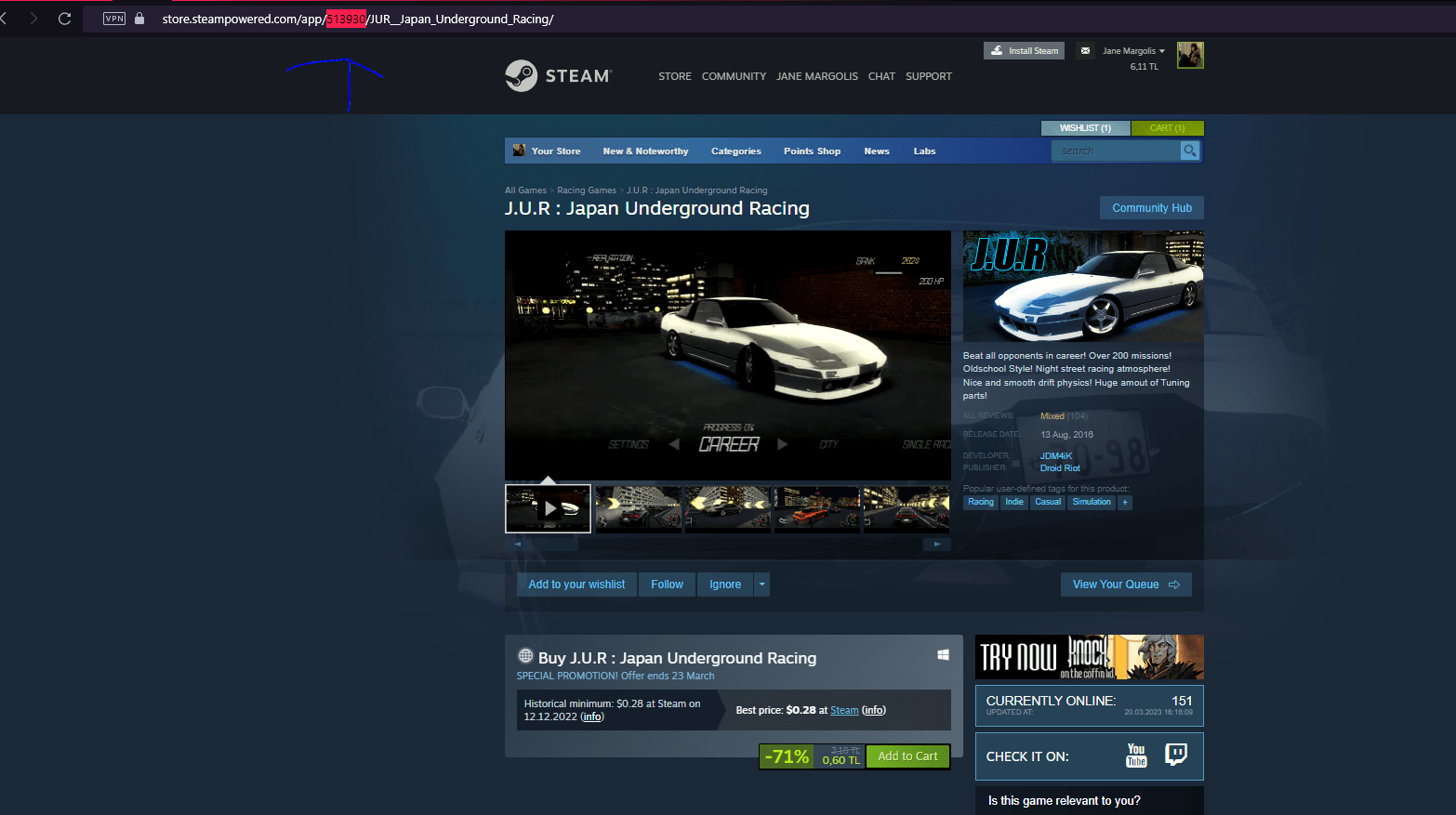Viewport: 1456px width, 815px height.
Task: Open the Mixed reviews summary link
Action: (1052, 416)
